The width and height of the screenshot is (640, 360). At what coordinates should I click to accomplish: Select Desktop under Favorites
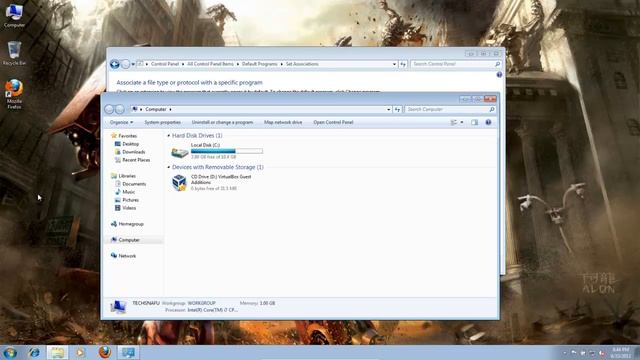tap(127, 144)
